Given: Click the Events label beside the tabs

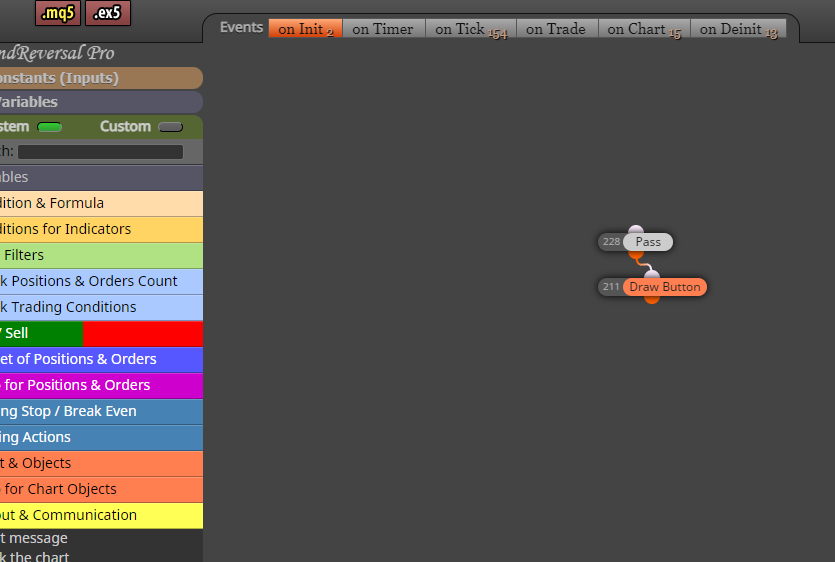Looking at the screenshot, I should (241, 28).
